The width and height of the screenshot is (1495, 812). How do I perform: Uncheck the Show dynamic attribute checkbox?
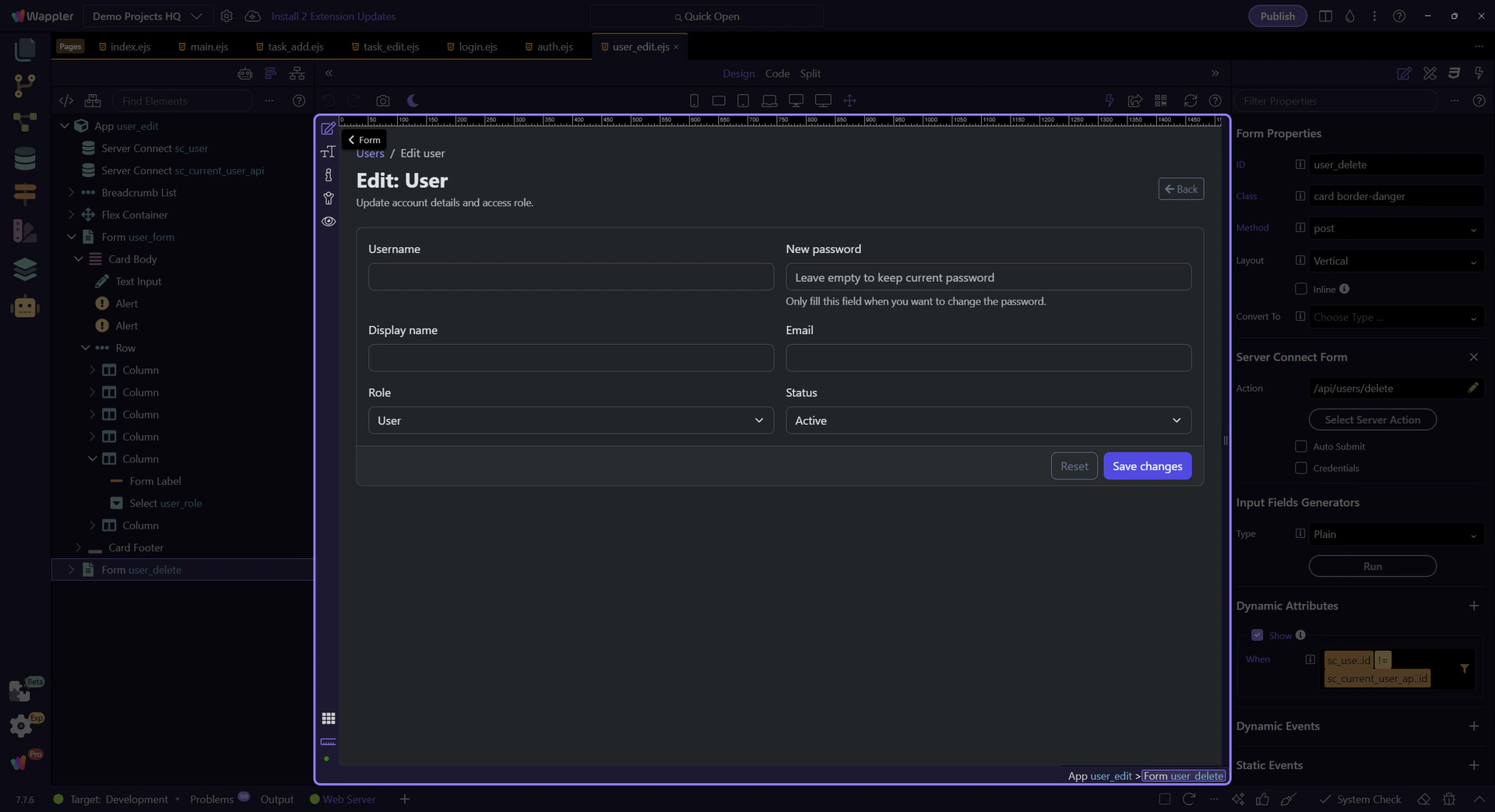[1257, 635]
